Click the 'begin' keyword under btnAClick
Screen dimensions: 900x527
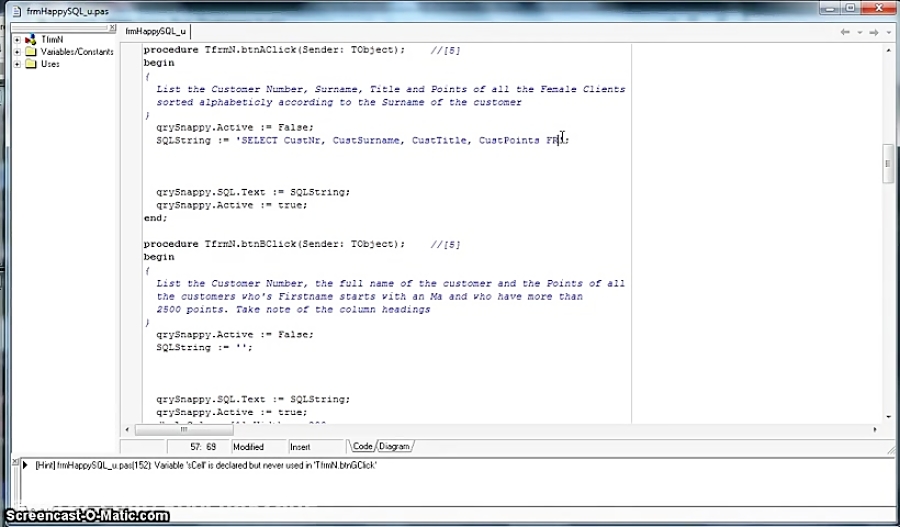coord(158,63)
